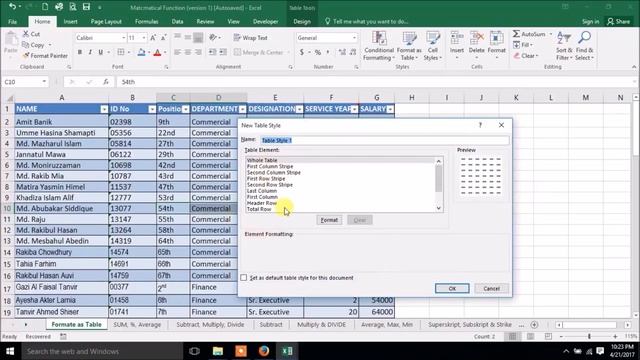This screenshot has width=640, height=360.
Task: Click the Fill Color bucket icon
Action: point(141,52)
